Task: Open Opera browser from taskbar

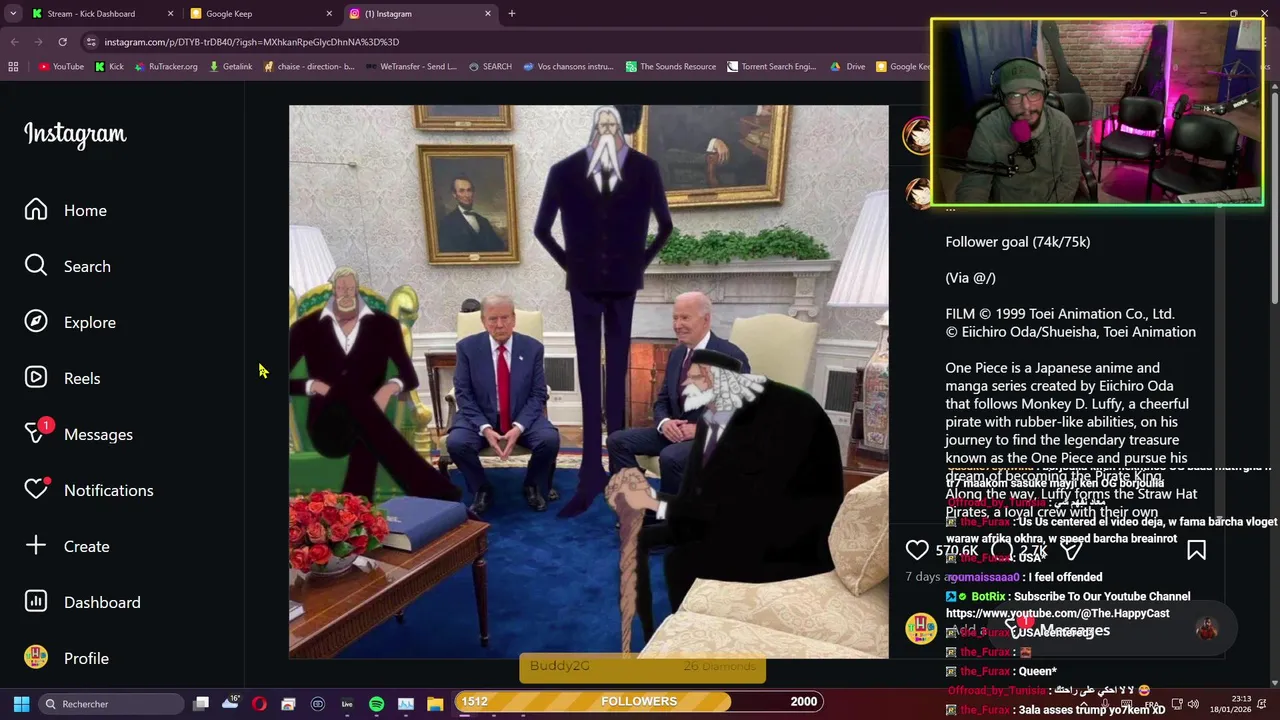Action: (259, 704)
